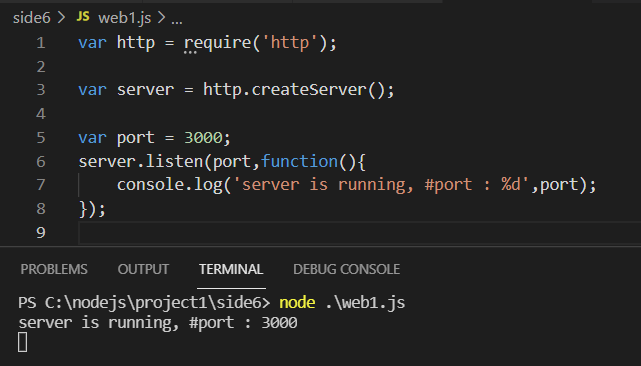Click console.log on line 7
This screenshot has width=641, height=366.
(x=170, y=185)
